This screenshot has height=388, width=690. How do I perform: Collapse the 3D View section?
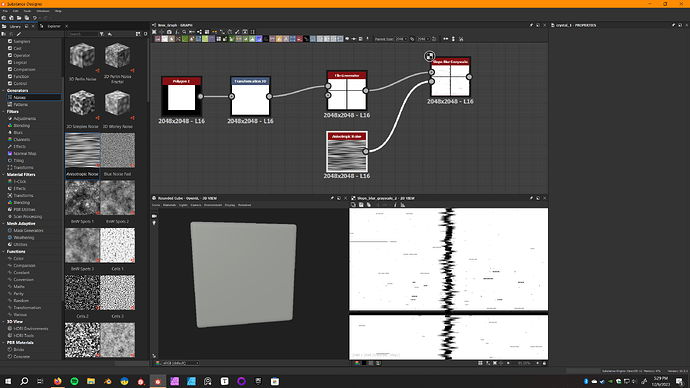point(4,322)
